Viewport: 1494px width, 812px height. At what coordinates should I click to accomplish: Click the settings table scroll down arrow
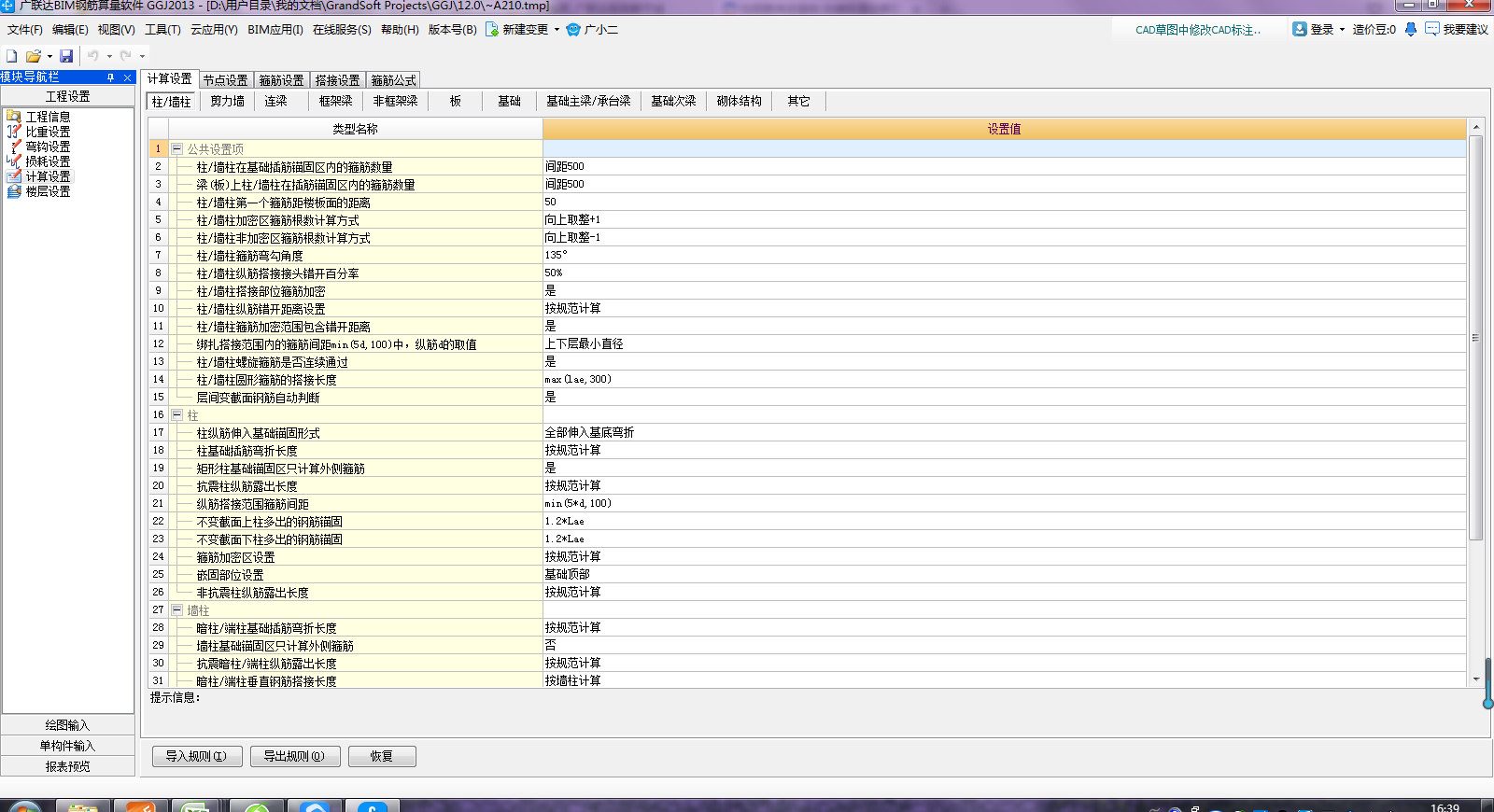point(1476,679)
